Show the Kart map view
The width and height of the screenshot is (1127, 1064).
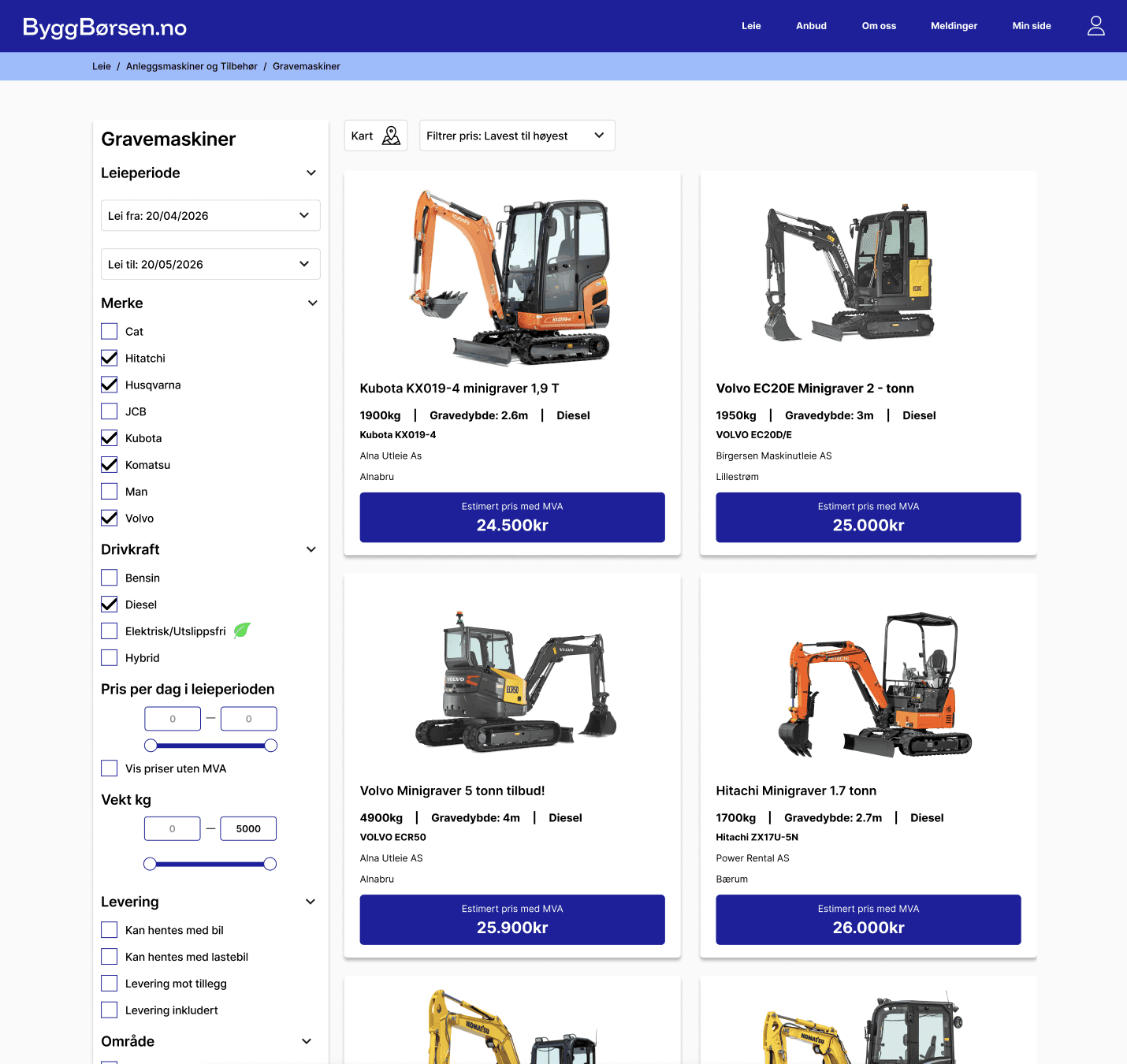(376, 136)
